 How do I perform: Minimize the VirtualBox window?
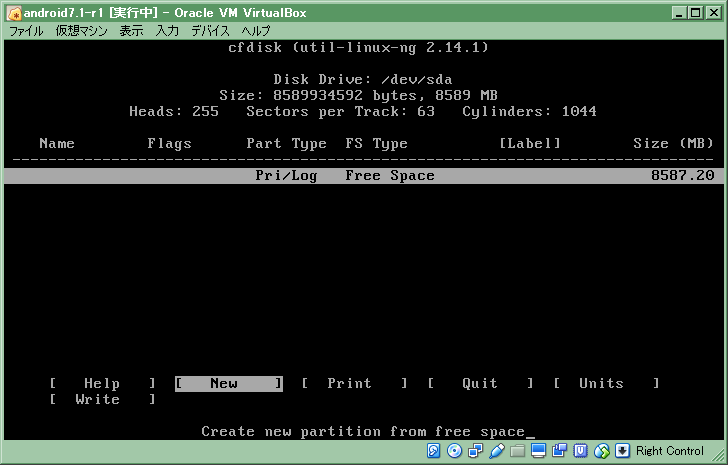(x=679, y=13)
